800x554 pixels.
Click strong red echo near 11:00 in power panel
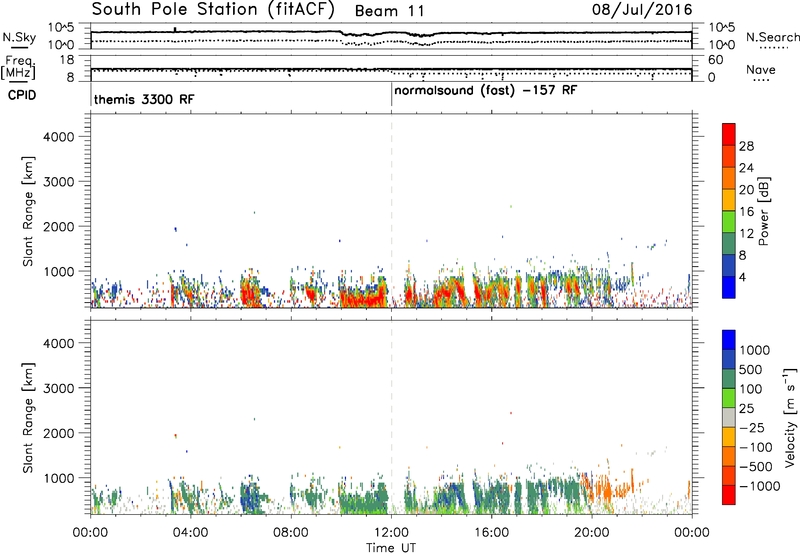point(364,297)
